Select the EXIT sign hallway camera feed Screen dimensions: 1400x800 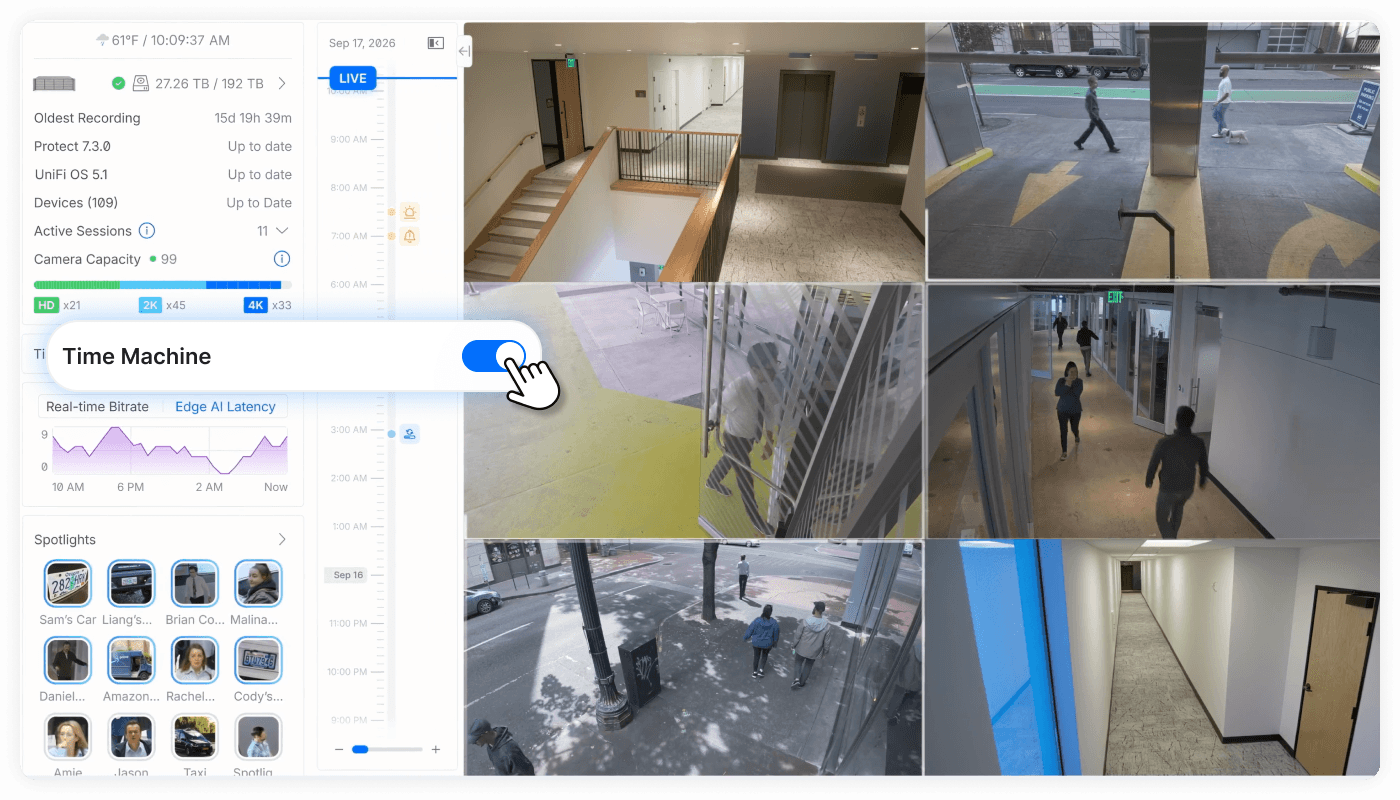[1153, 411]
